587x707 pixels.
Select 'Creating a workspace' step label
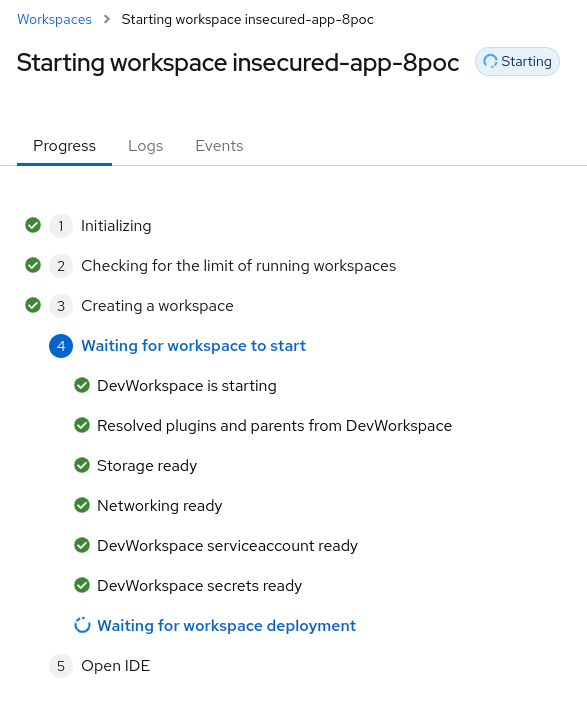tap(157, 306)
